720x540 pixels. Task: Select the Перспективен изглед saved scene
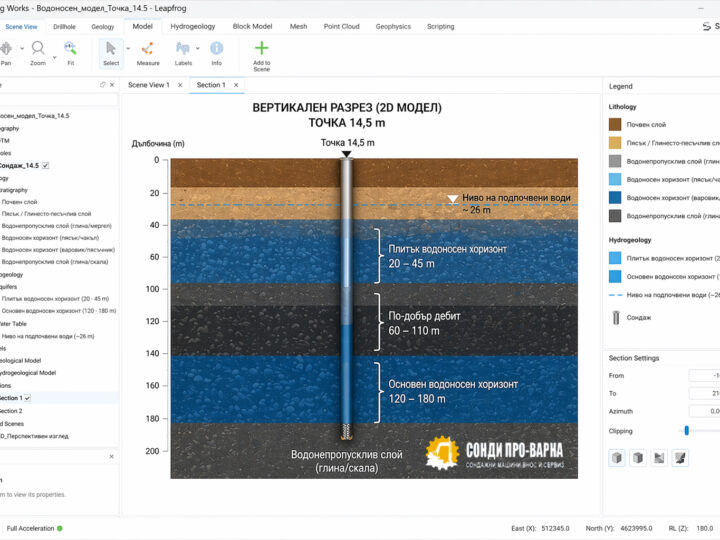[34, 436]
